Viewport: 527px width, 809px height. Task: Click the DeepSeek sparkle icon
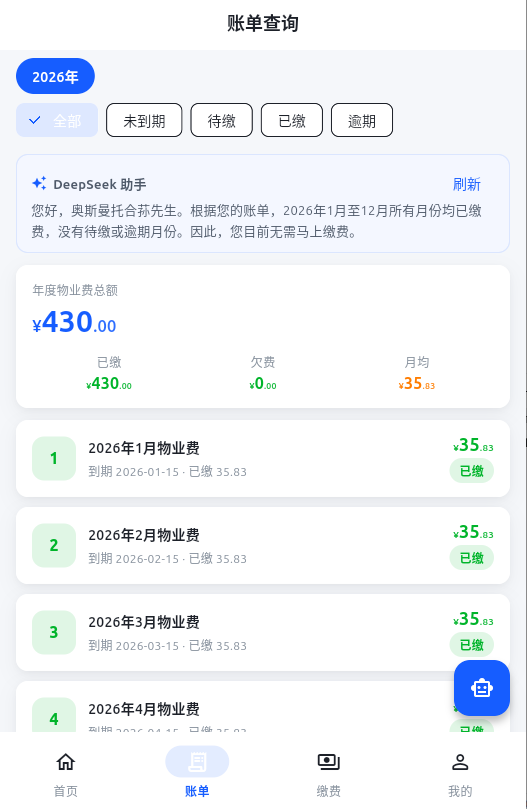click(39, 183)
